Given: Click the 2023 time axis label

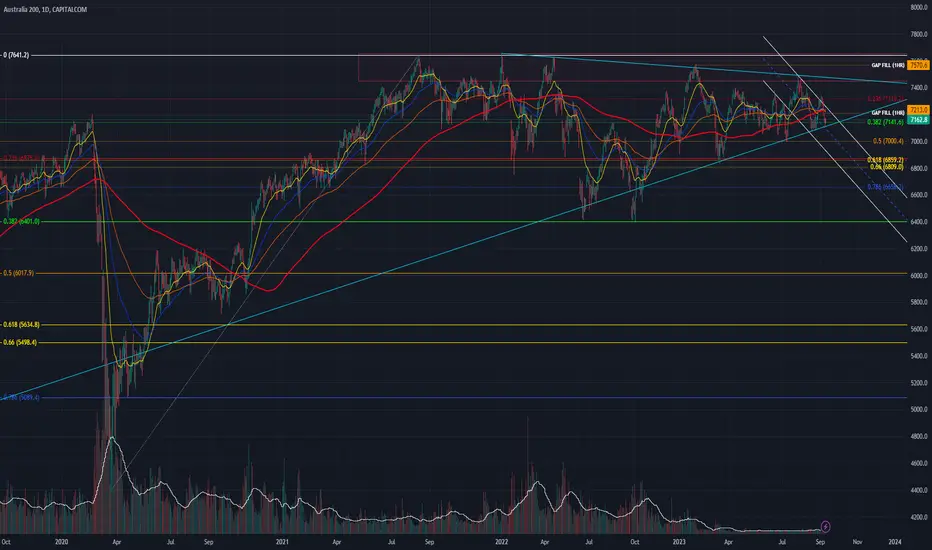Looking at the screenshot, I should [x=679, y=542].
